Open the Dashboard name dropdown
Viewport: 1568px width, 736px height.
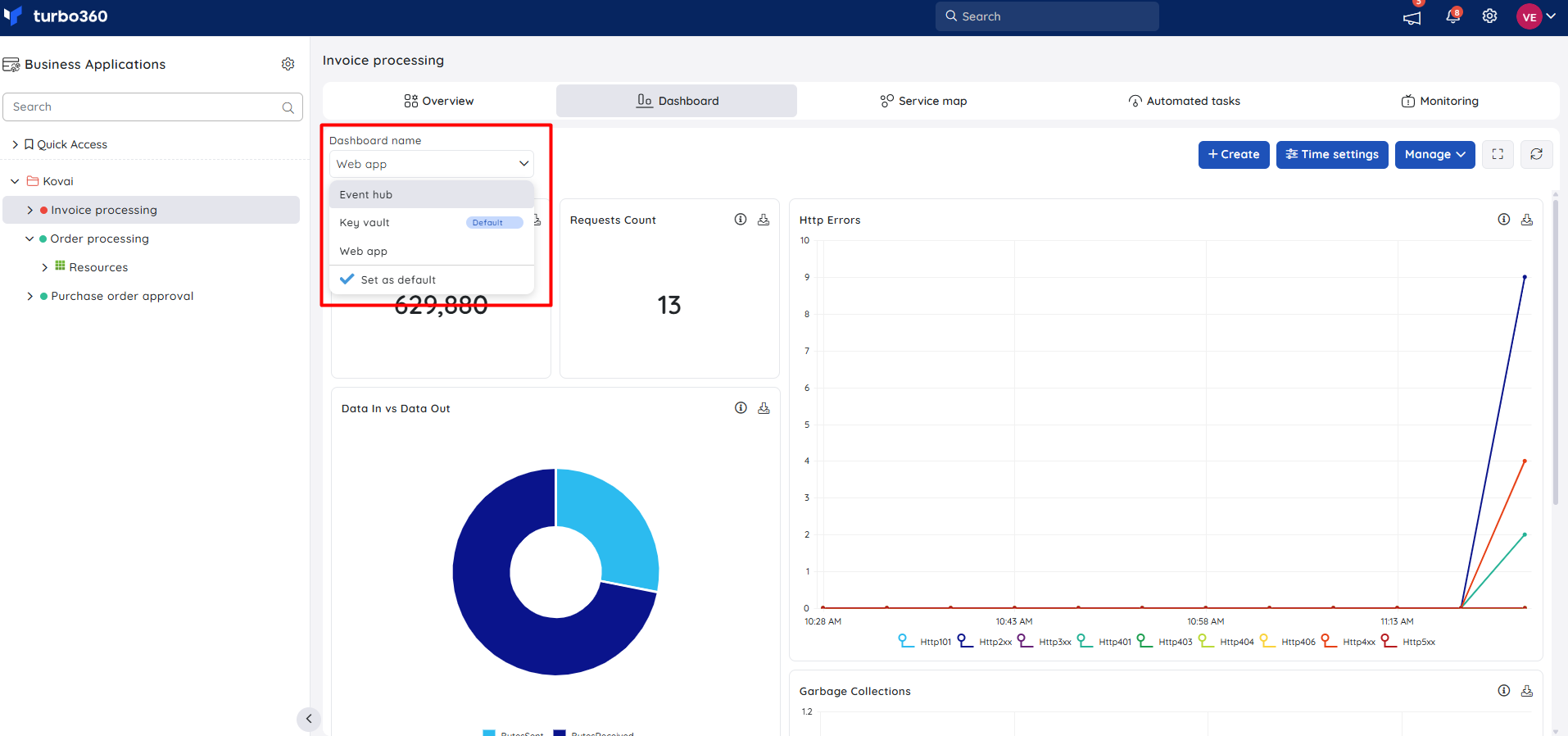click(x=432, y=164)
